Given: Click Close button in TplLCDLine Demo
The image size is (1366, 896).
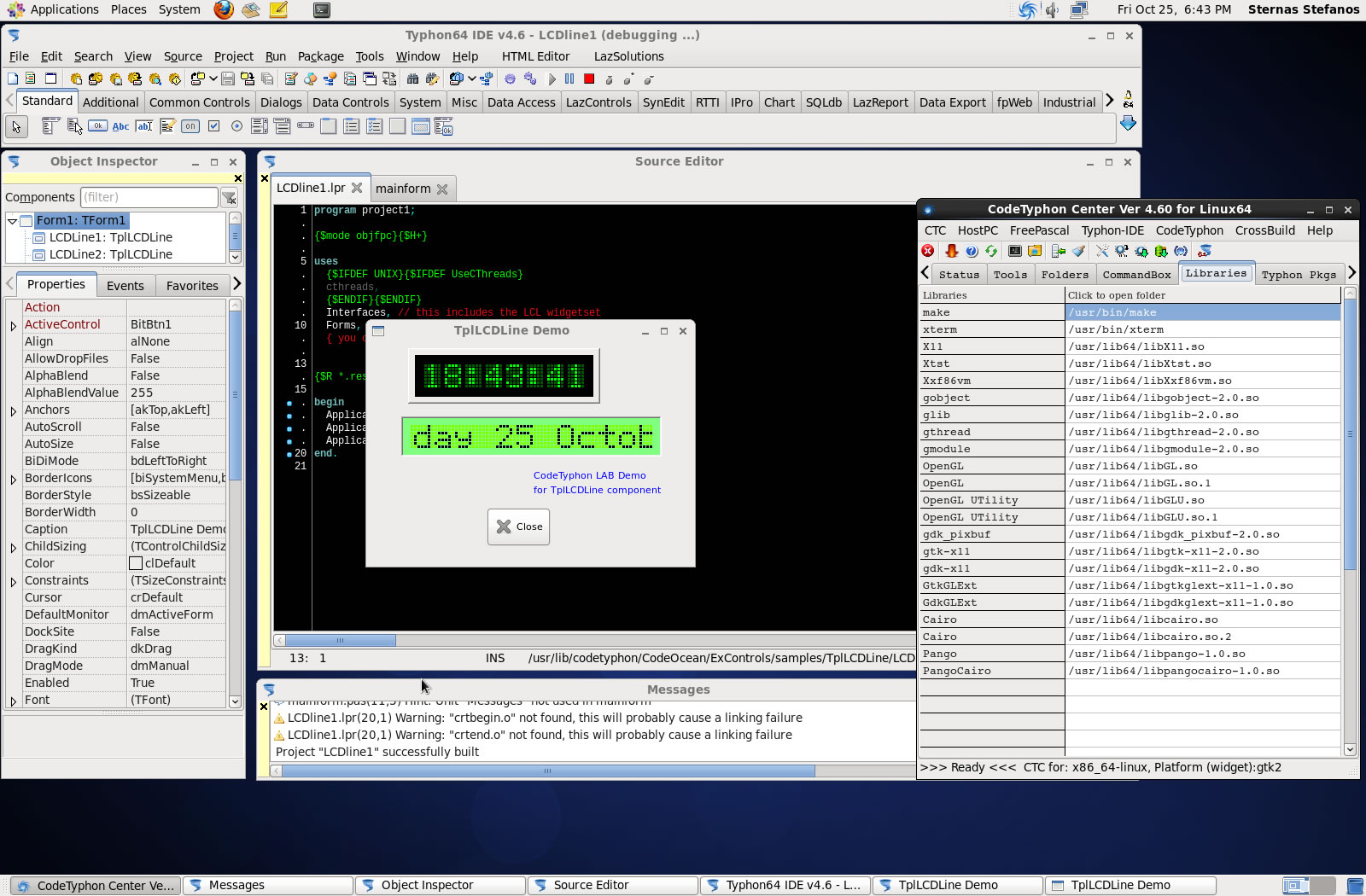Looking at the screenshot, I should (519, 527).
